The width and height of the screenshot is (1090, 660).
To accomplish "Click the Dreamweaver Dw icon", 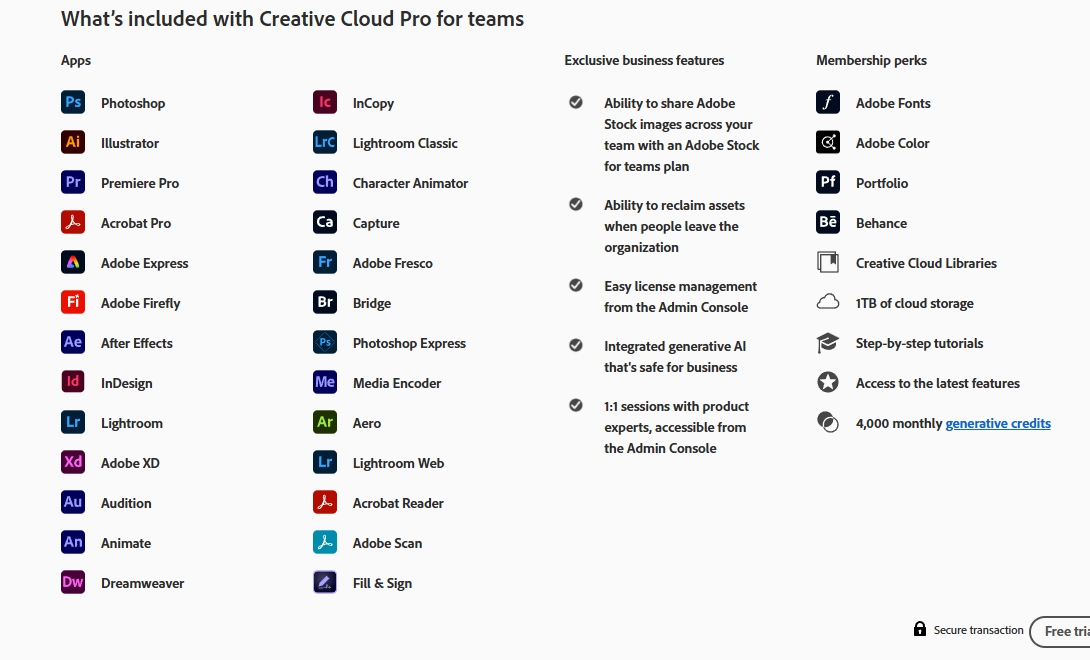I will coord(73,582).
